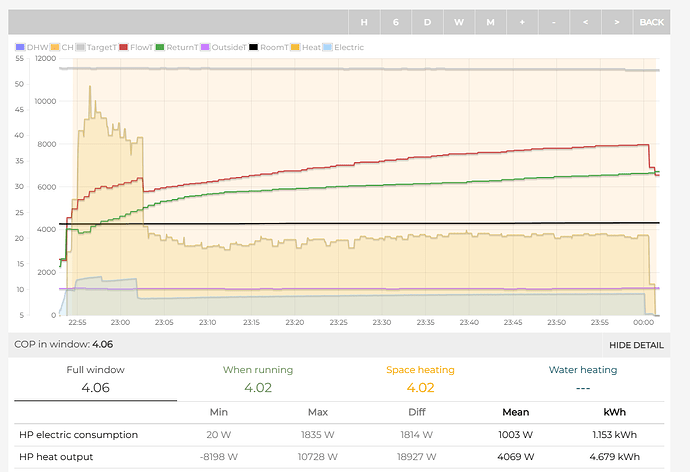Pan the graph right with the > button
This screenshot has width=690, height=472.
[x=617, y=22]
